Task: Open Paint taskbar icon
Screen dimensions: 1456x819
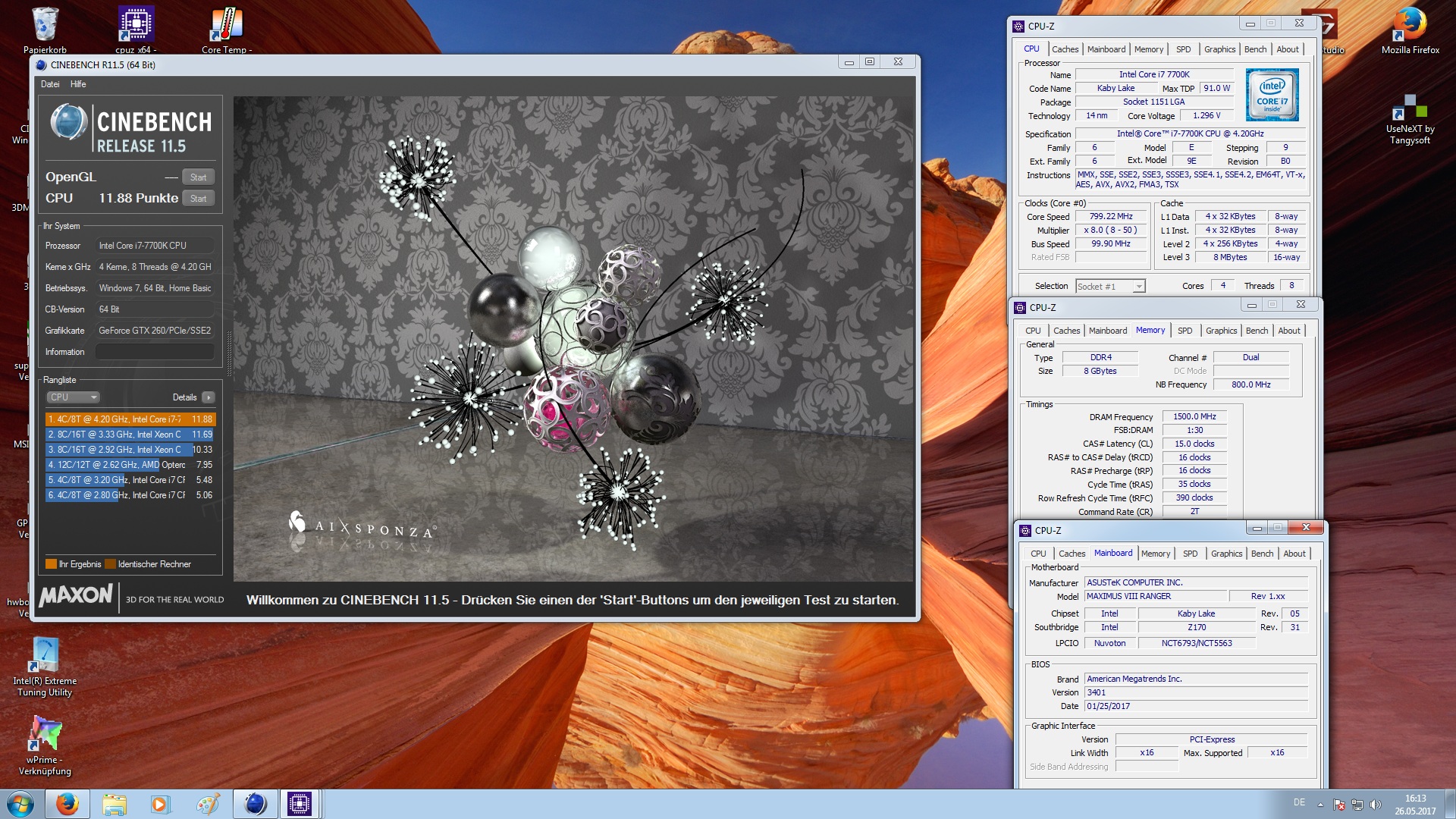Action: pos(207,804)
